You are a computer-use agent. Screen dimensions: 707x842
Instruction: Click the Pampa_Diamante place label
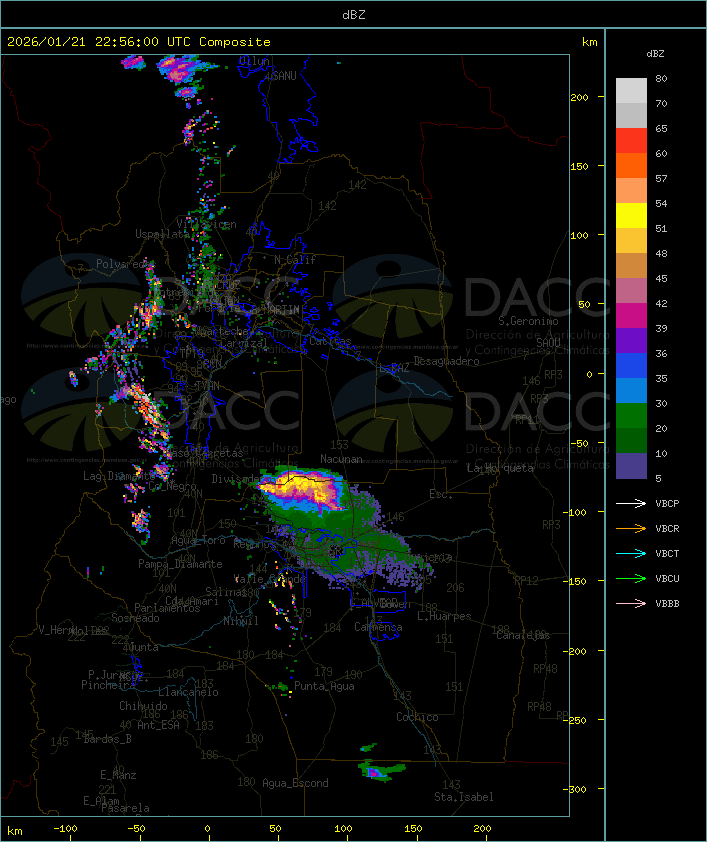180,564
